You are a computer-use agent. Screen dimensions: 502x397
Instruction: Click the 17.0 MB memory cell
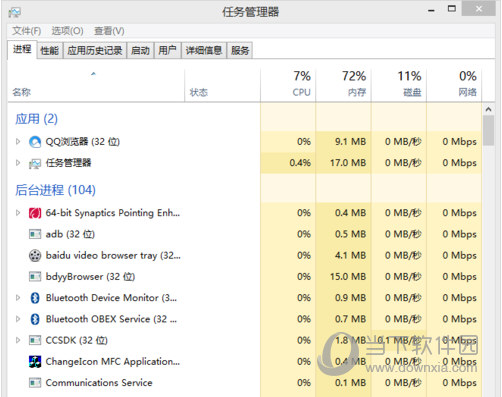point(343,163)
